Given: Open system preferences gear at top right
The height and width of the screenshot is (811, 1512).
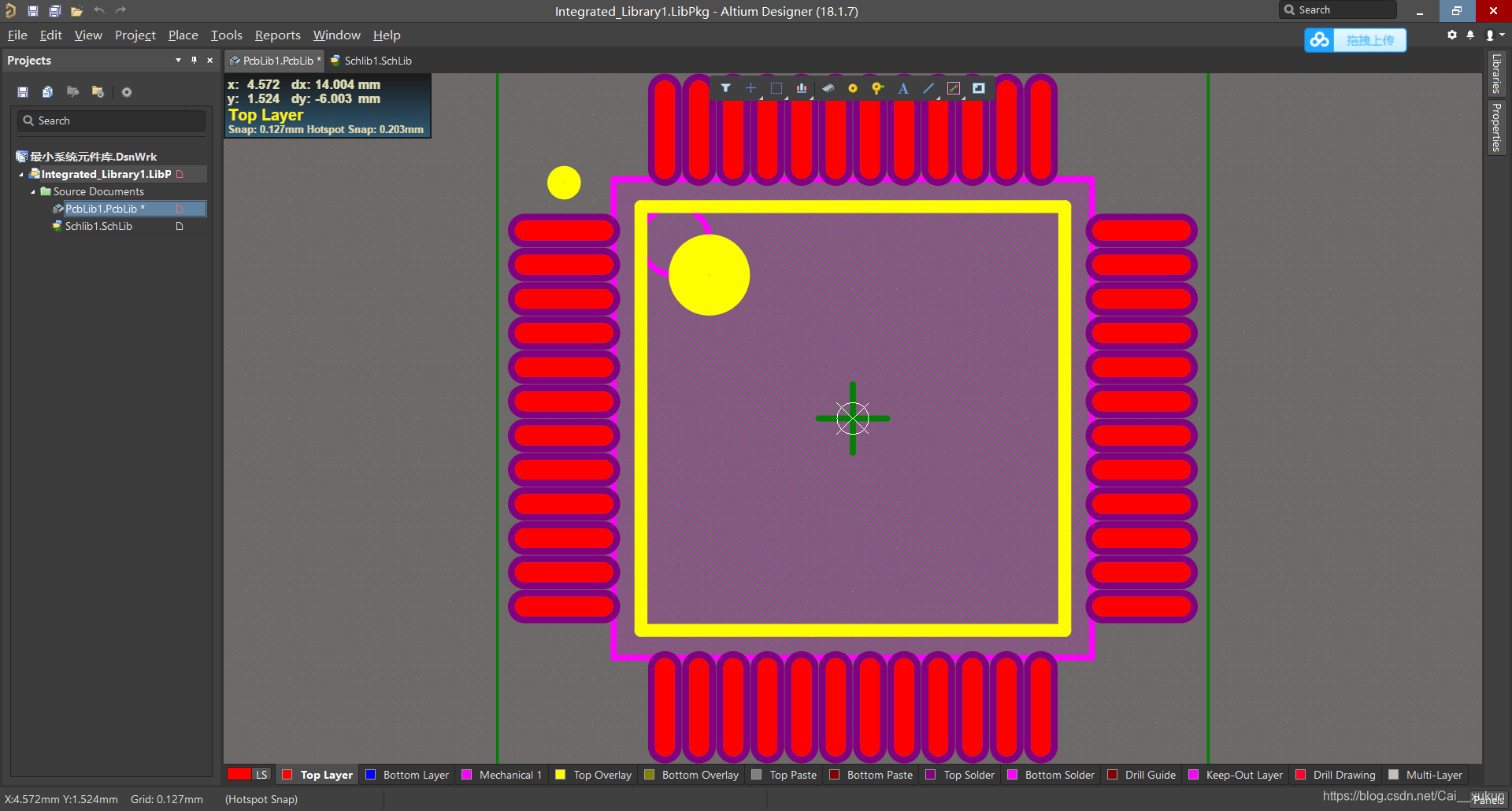Looking at the screenshot, I should (x=1452, y=35).
